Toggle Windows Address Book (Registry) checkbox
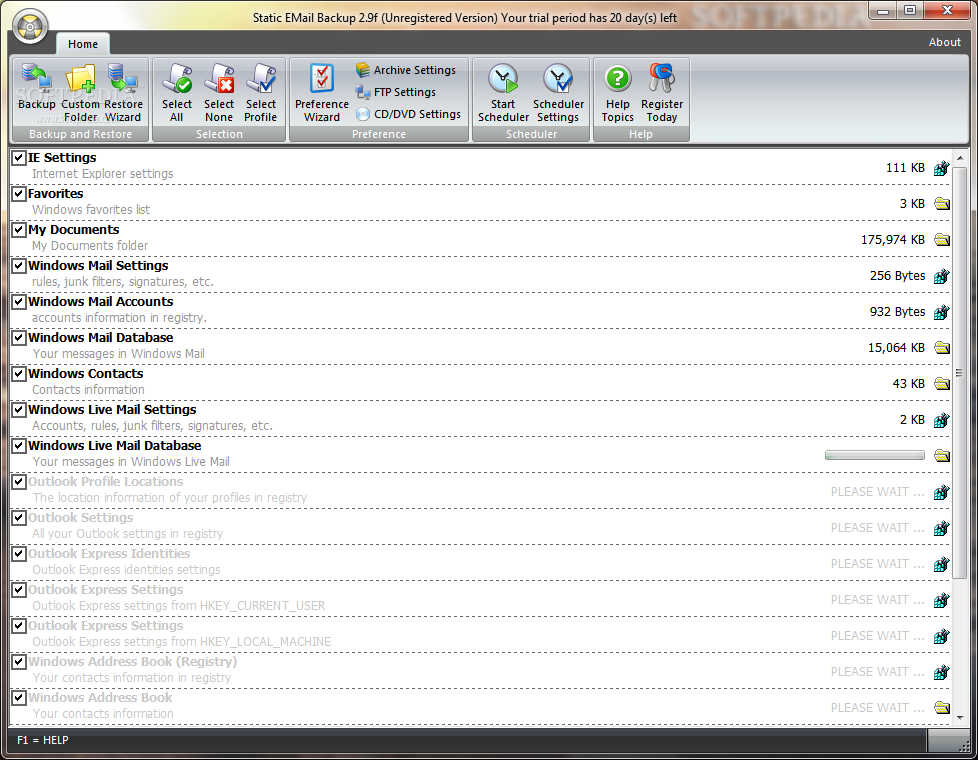This screenshot has width=978, height=760. (x=19, y=661)
